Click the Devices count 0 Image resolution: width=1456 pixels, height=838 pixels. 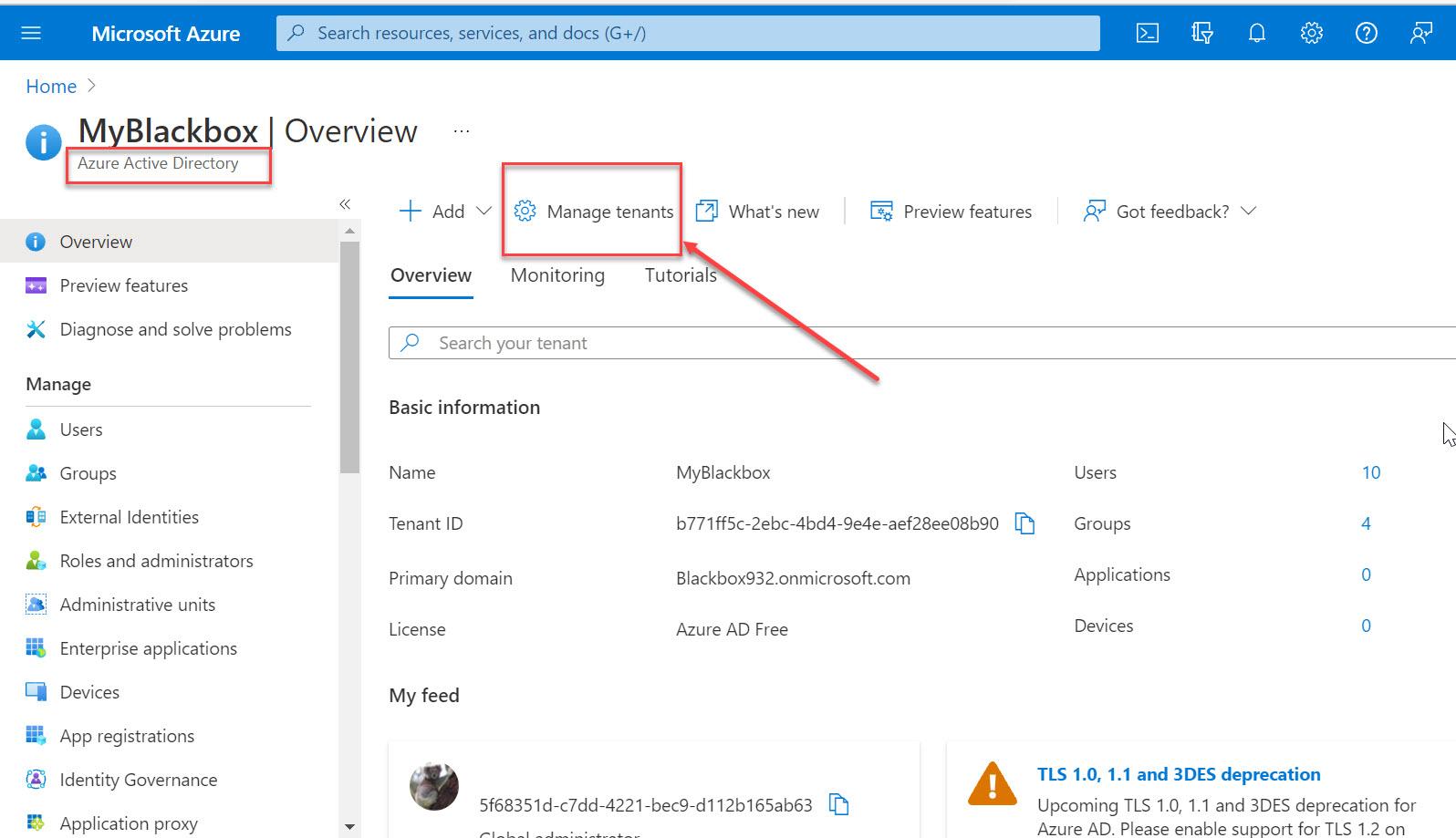click(x=1366, y=626)
